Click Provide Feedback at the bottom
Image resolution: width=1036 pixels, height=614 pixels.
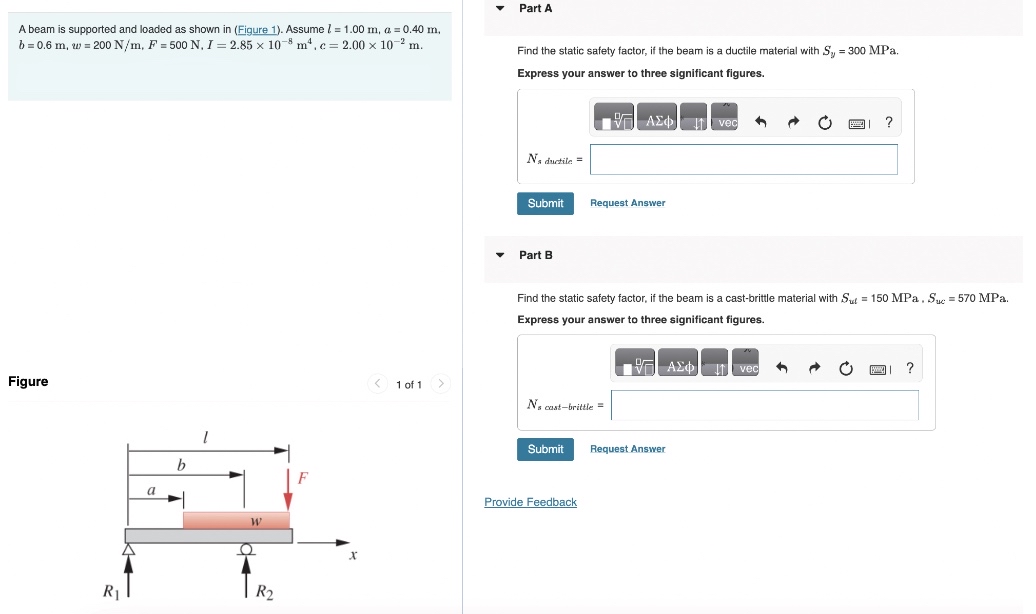(x=530, y=501)
